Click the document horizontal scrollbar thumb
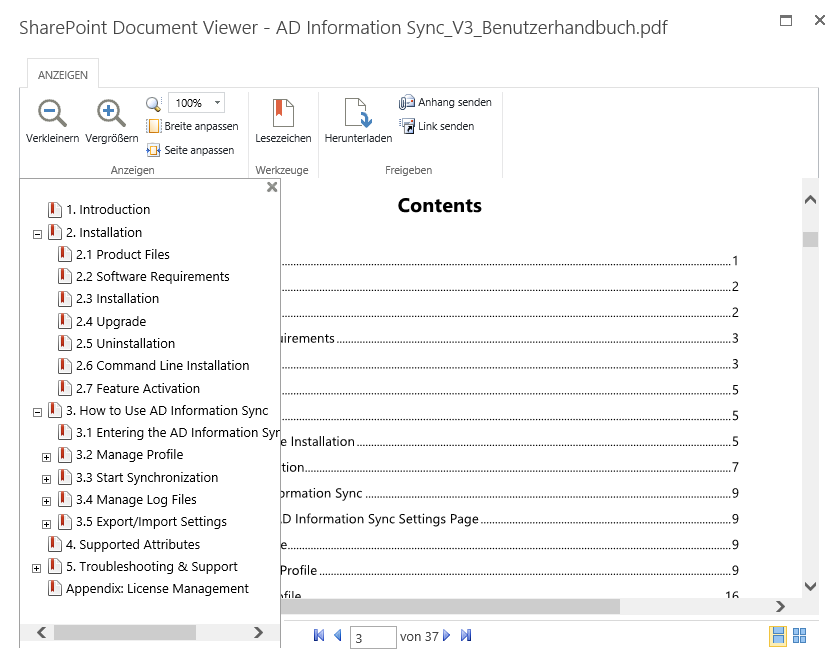Image resolution: width=839 pixels, height=650 pixels. 450,607
